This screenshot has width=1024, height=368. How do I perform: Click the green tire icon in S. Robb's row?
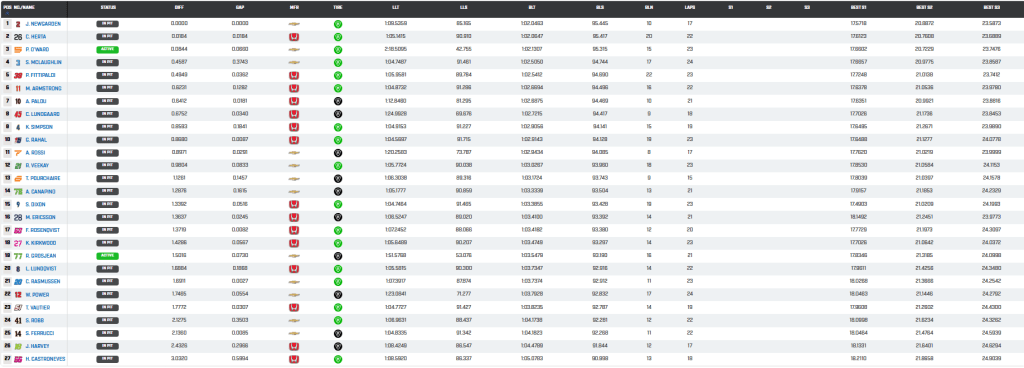pyautogui.click(x=338, y=320)
